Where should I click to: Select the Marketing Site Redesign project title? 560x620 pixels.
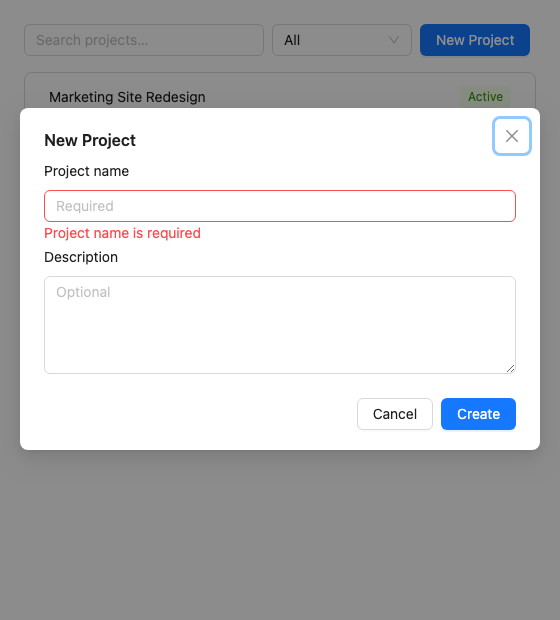pos(127,97)
